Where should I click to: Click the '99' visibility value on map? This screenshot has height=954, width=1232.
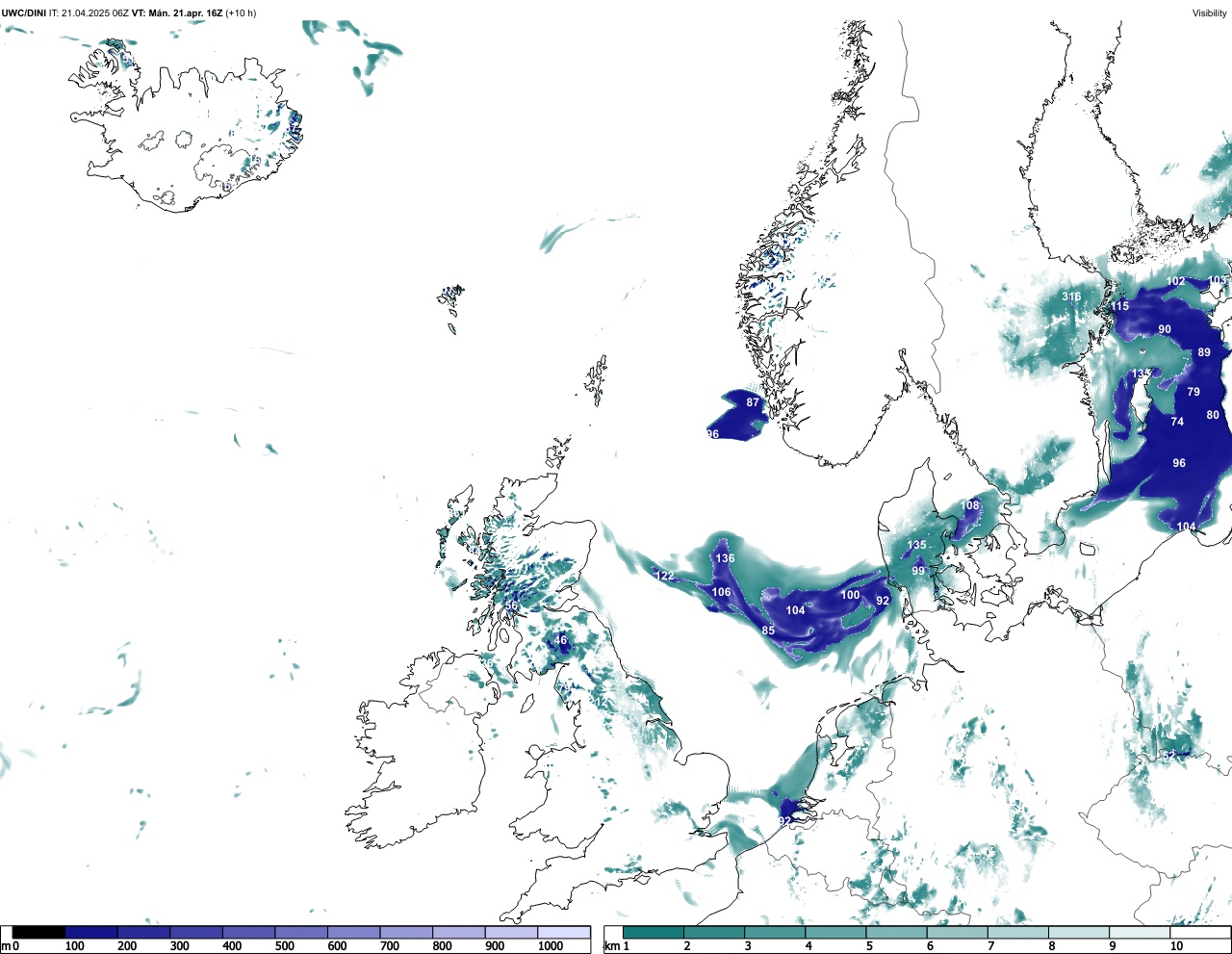(x=918, y=572)
